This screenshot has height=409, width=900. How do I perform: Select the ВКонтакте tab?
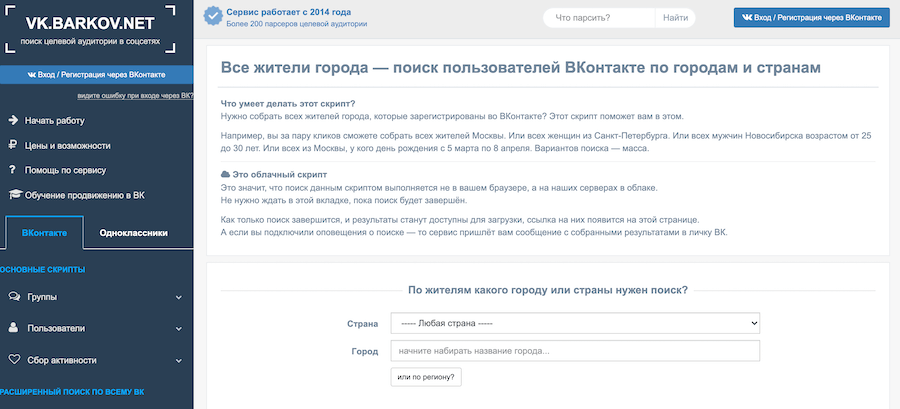(44, 234)
